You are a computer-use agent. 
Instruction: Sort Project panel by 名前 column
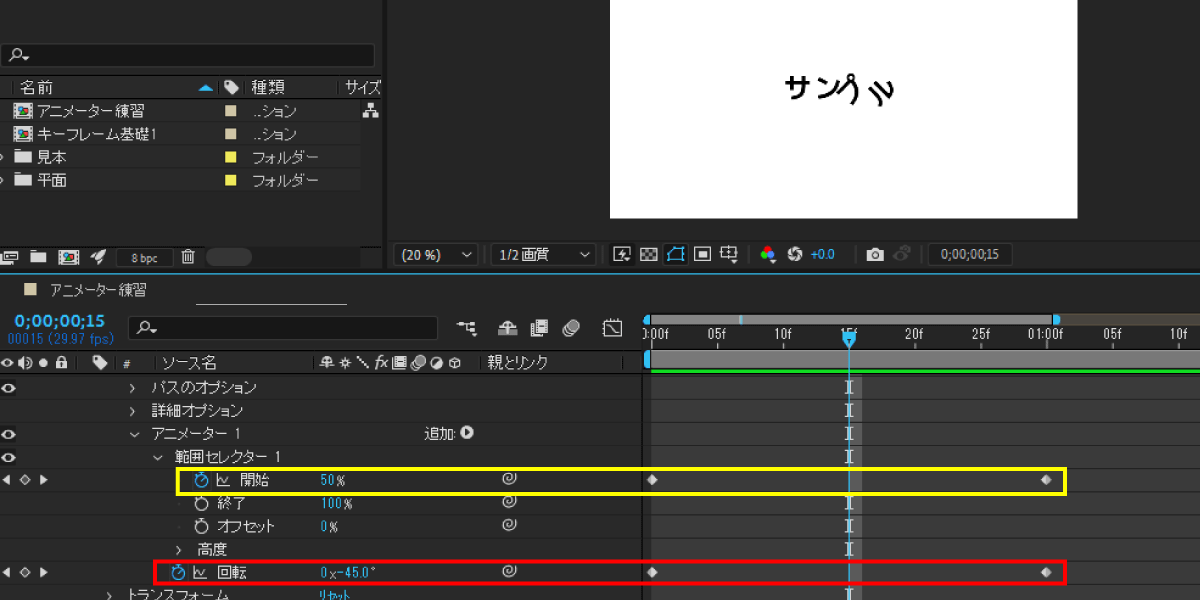[x=37, y=88]
